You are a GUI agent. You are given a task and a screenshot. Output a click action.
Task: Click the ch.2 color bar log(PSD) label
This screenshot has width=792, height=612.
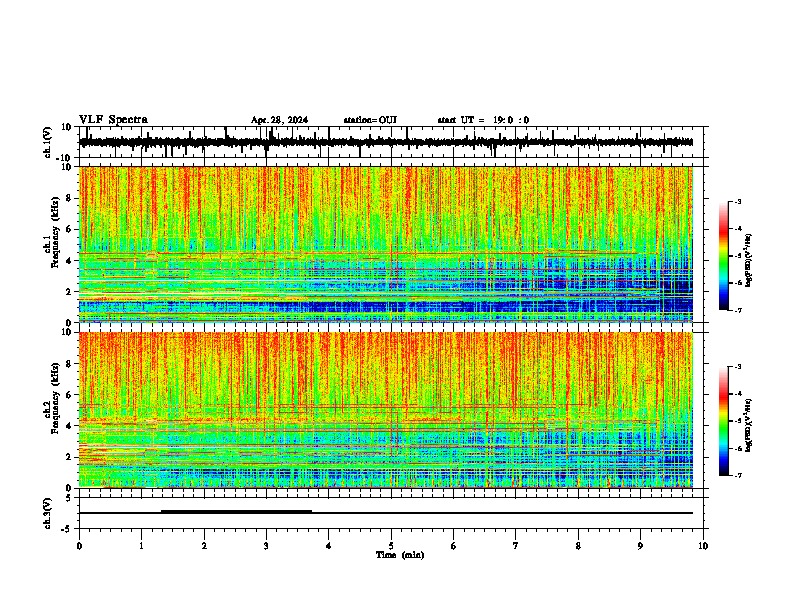[749, 425]
